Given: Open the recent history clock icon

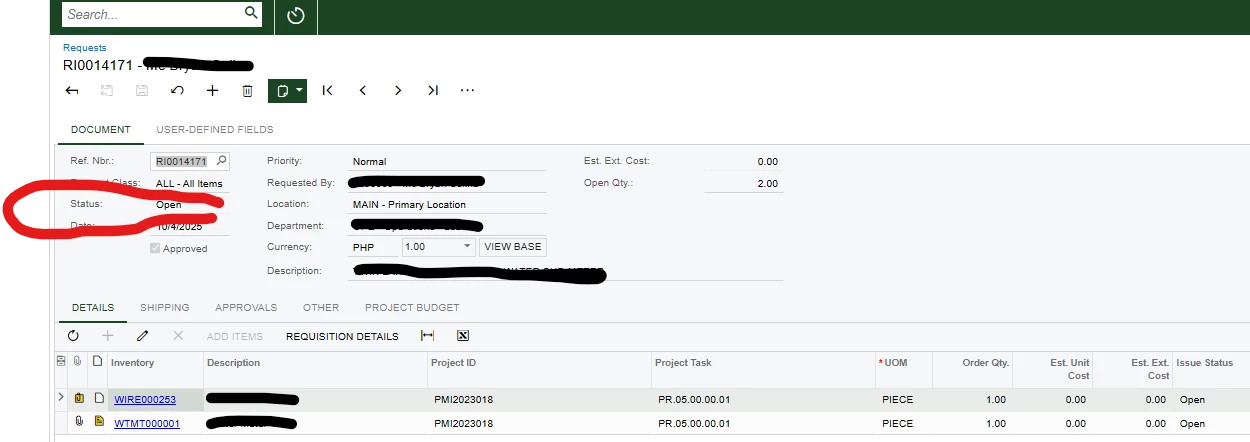Looking at the screenshot, I should pos(295,16).
